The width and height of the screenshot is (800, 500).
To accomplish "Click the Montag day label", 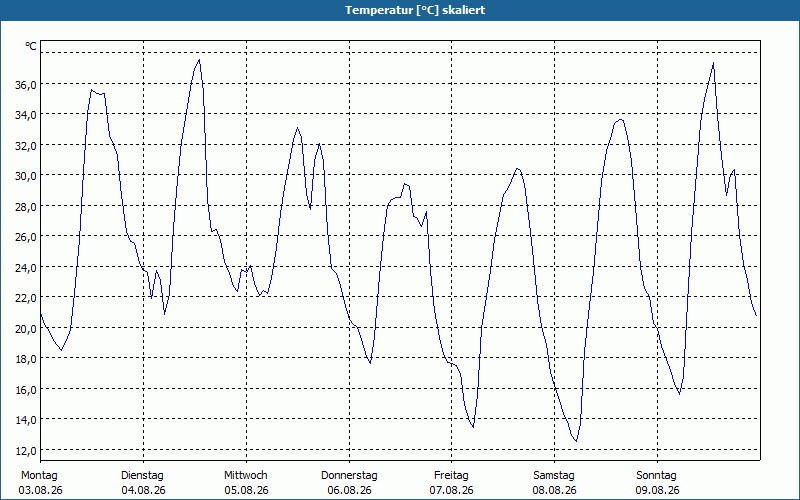I will 39,476.
